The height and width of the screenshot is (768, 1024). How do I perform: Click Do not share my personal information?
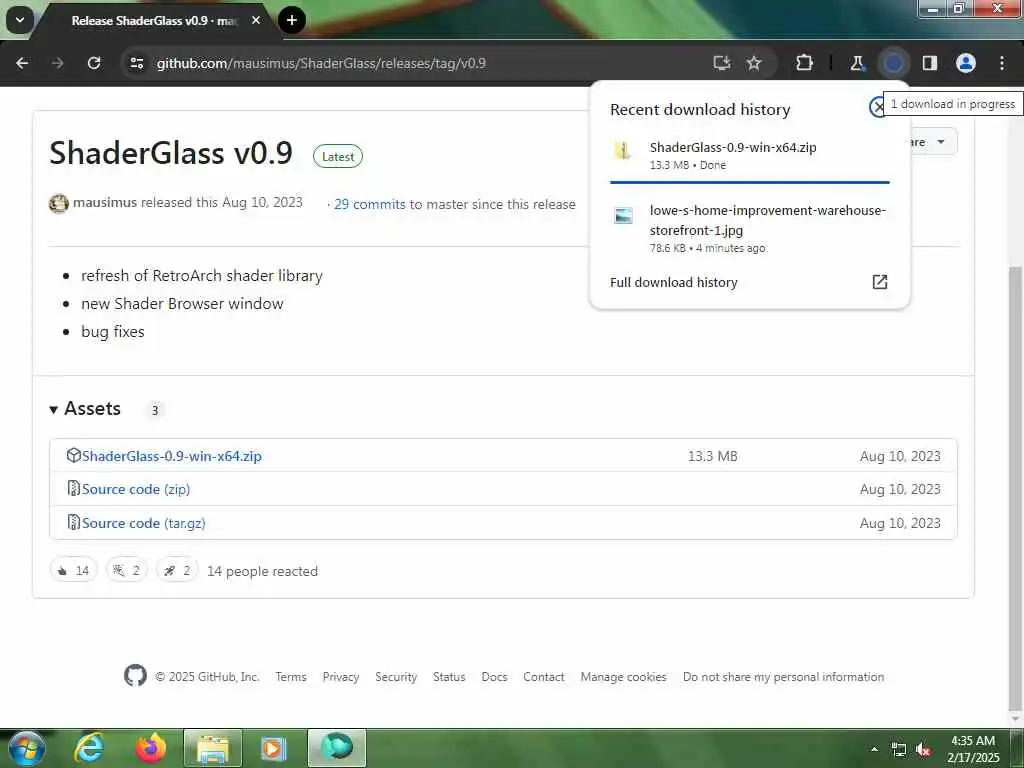783,677
